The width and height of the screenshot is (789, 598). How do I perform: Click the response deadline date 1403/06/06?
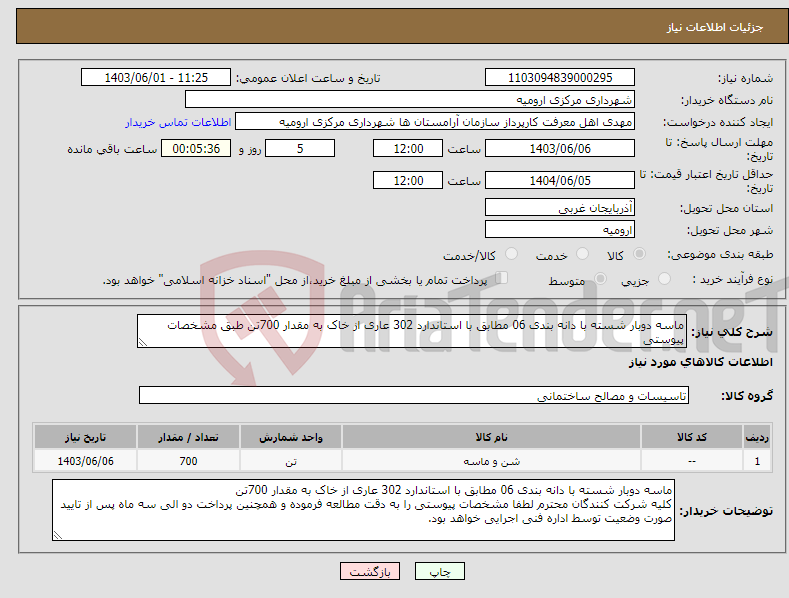click(x=560, y=148)
